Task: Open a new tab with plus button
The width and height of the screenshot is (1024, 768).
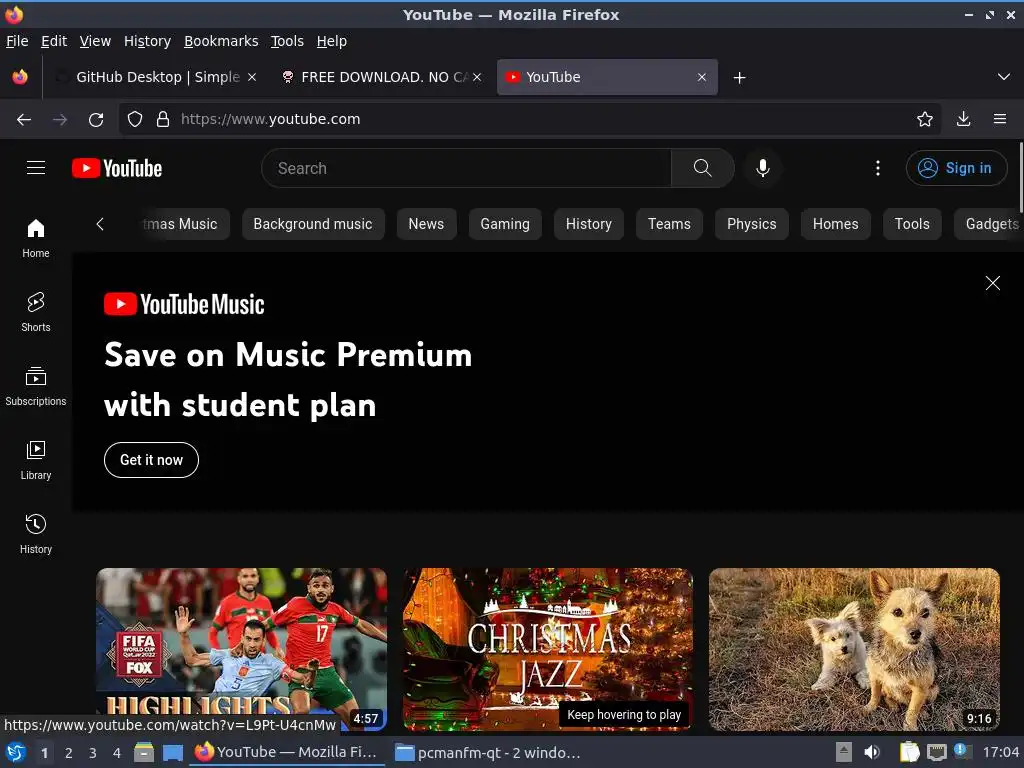Action: (x=739, y=78)
